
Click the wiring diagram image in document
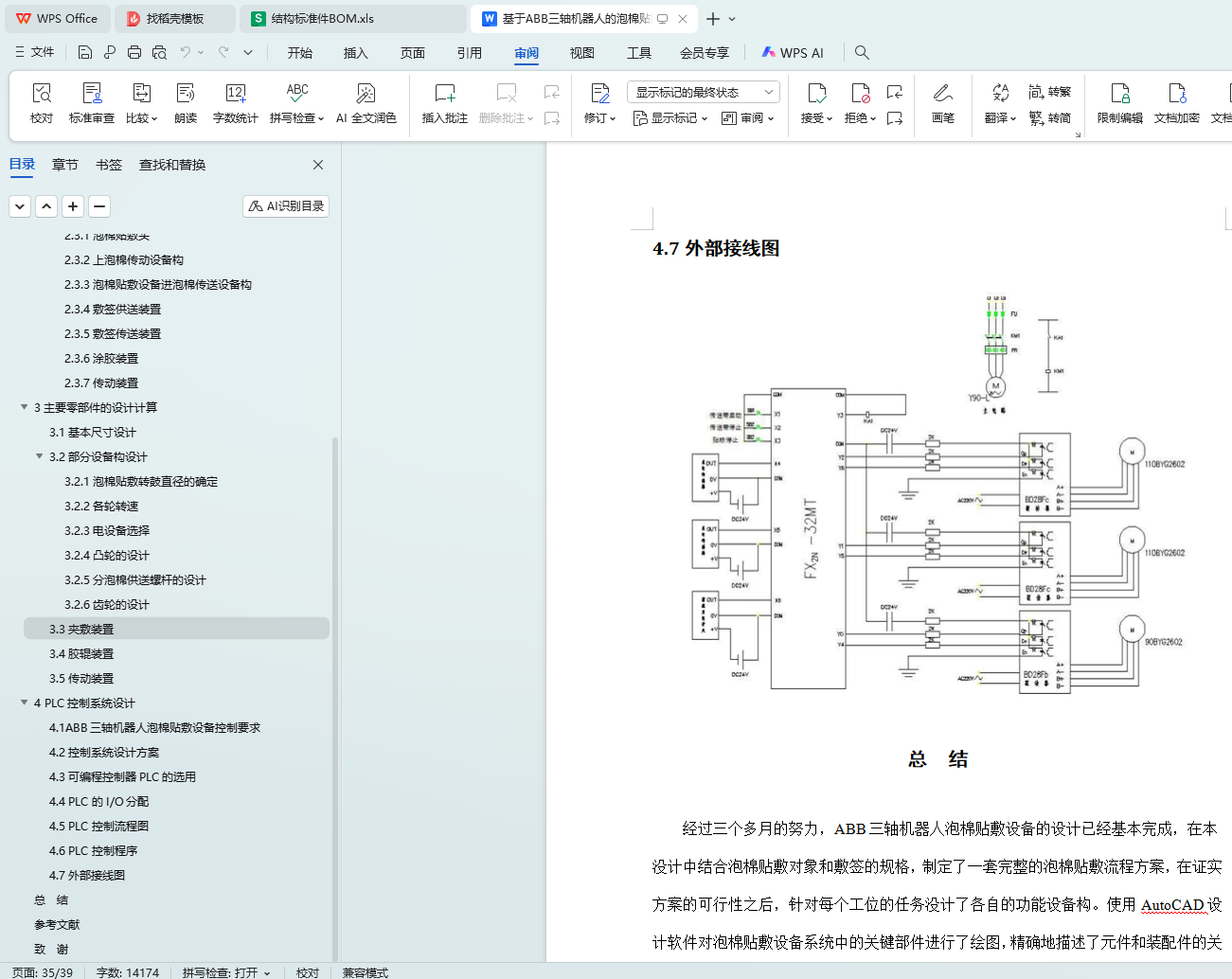938,495
